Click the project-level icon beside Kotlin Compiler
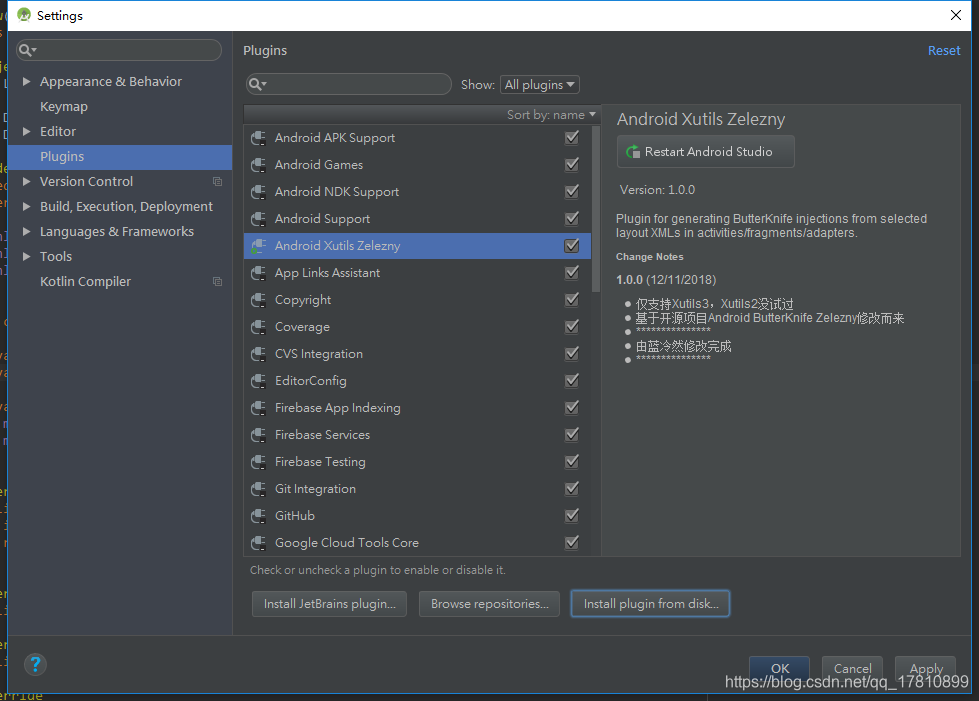This screenshot has height=701, width=979. click(217, 282)
